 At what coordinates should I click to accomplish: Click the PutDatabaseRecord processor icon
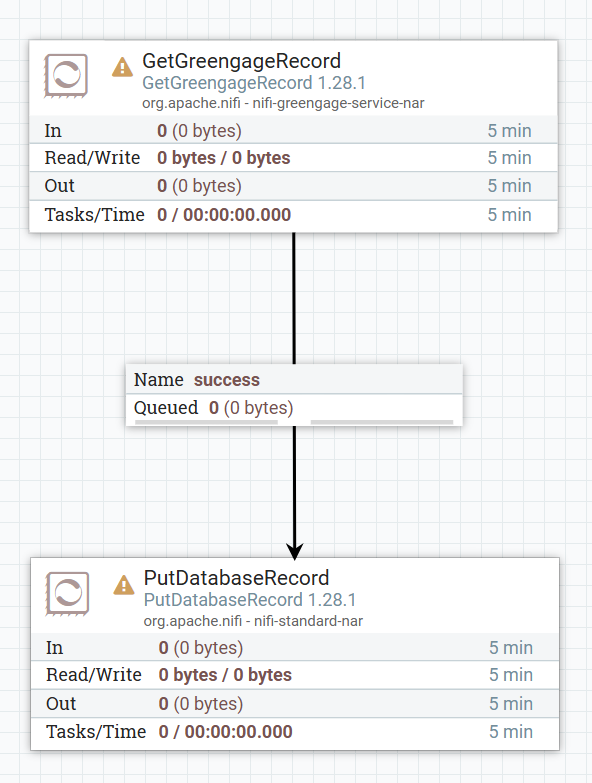pyautogui.click(x=67, y=593)
